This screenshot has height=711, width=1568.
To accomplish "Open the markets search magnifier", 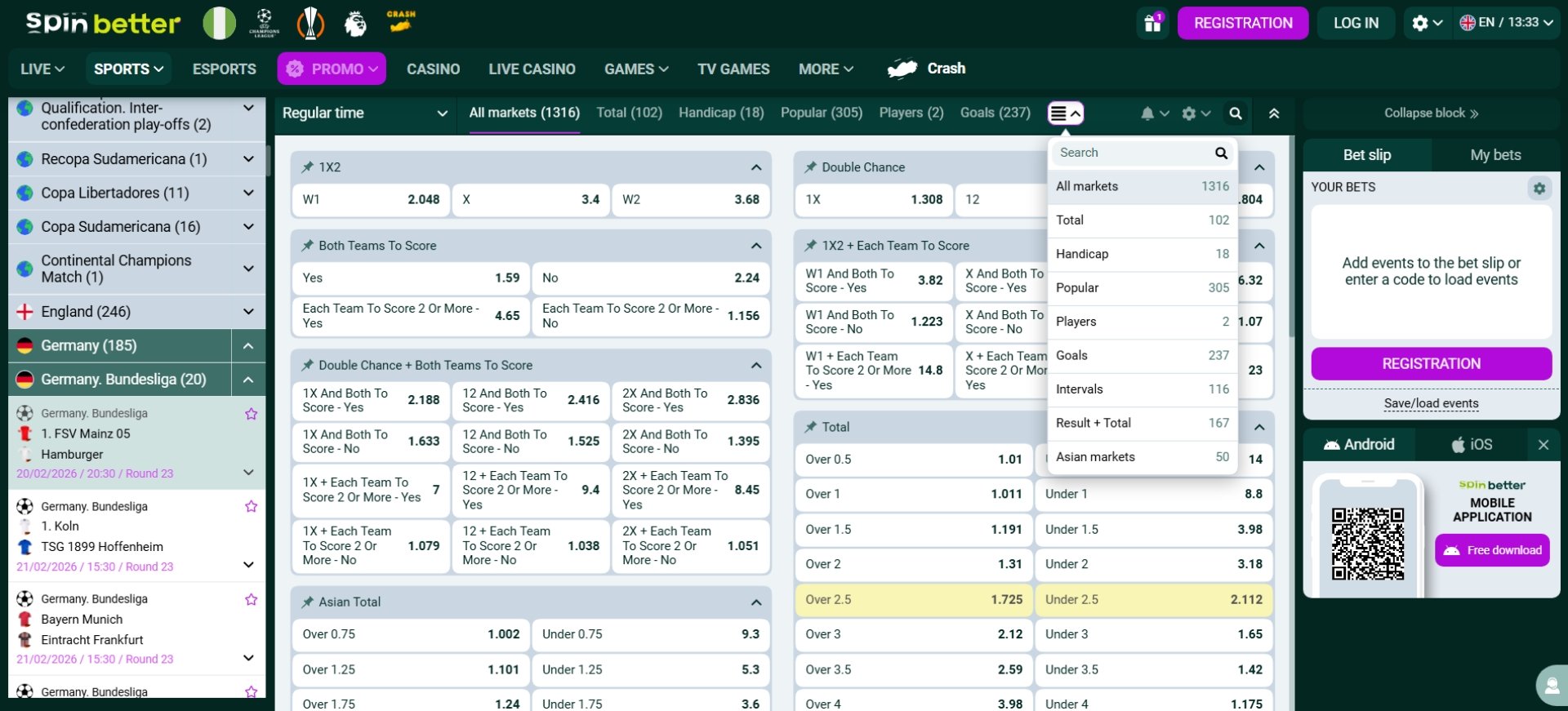I will 1236,113.
